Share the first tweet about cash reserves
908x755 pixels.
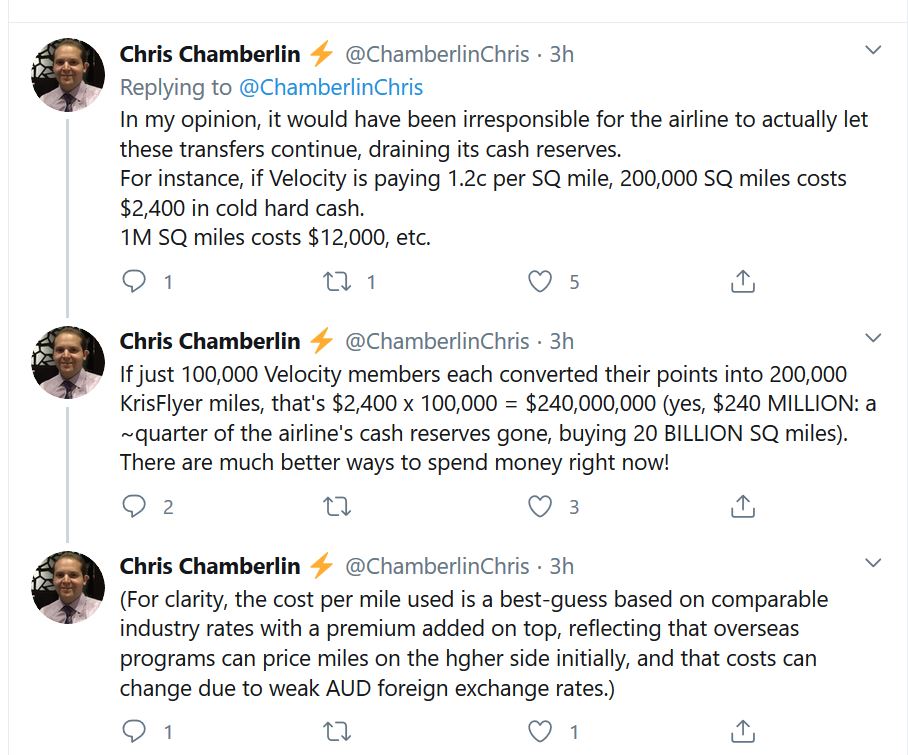742,282
